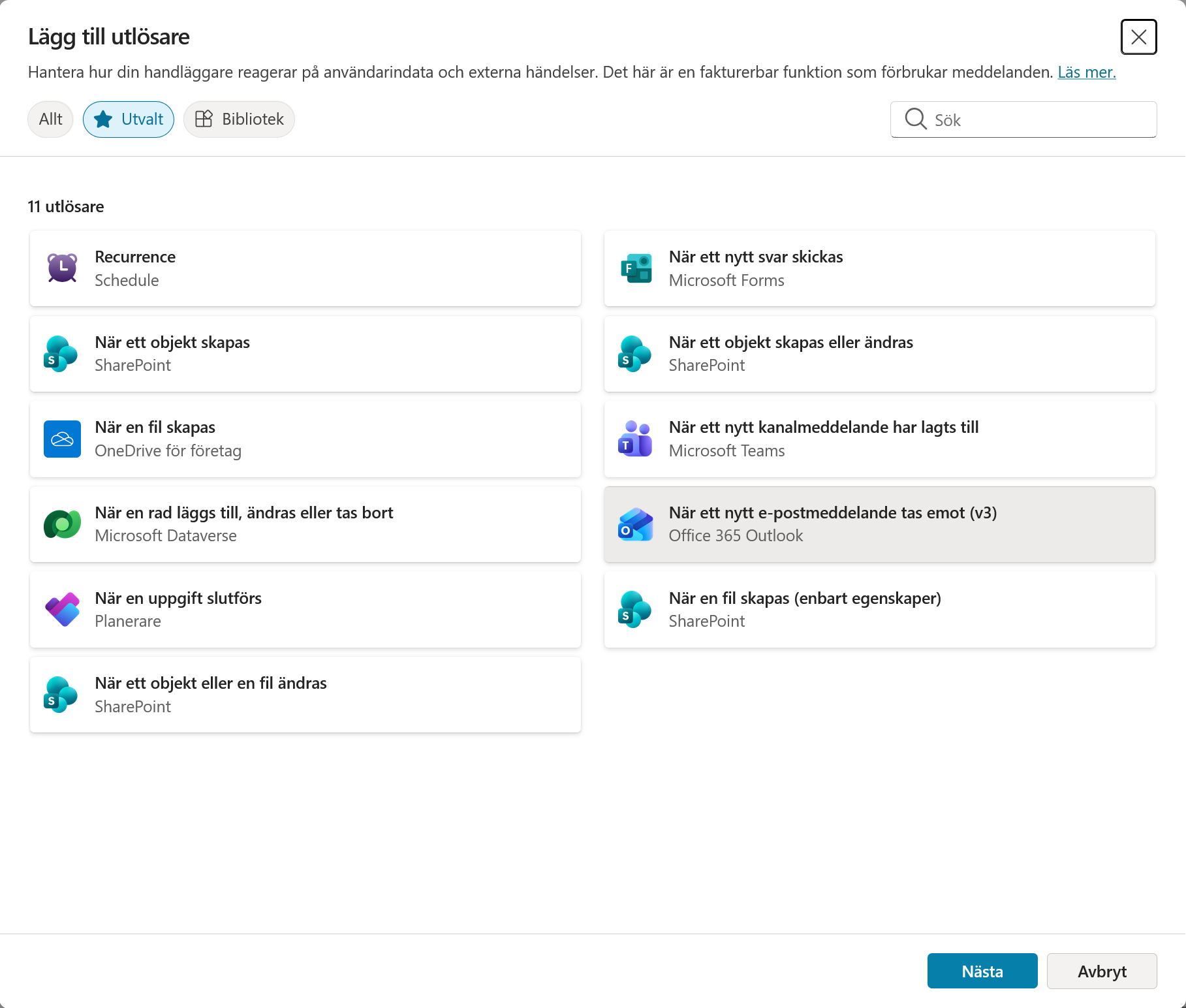1186x1008 pixels.
Task: Click the Bibliotek library icon
Action: click(204, 119)
